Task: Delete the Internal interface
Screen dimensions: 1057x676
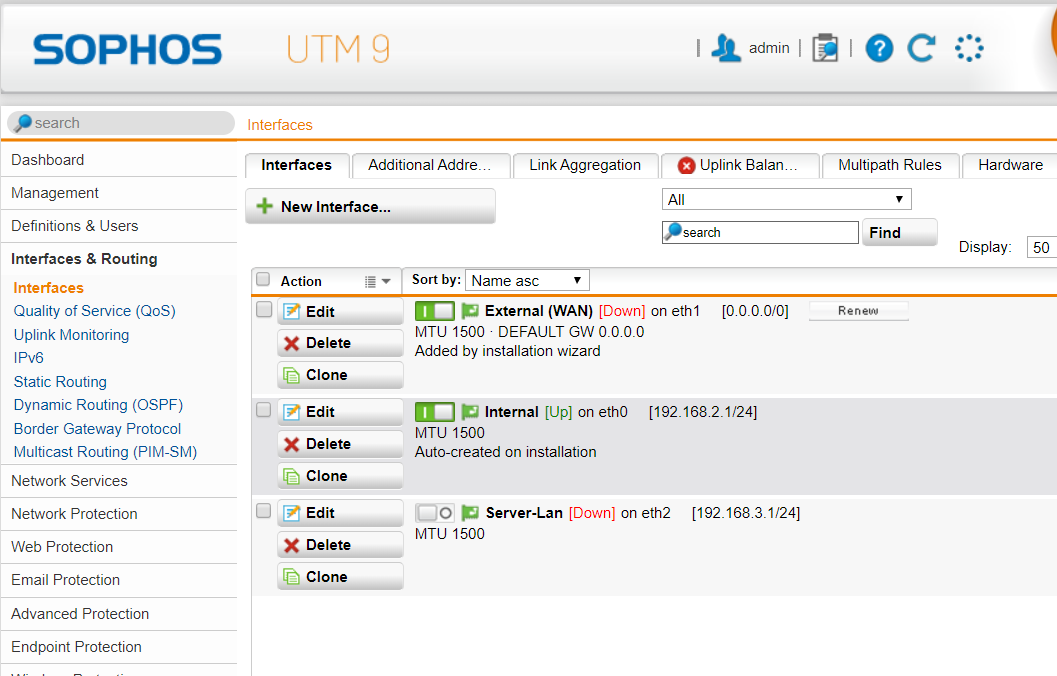Action: (x=340, y=444)
